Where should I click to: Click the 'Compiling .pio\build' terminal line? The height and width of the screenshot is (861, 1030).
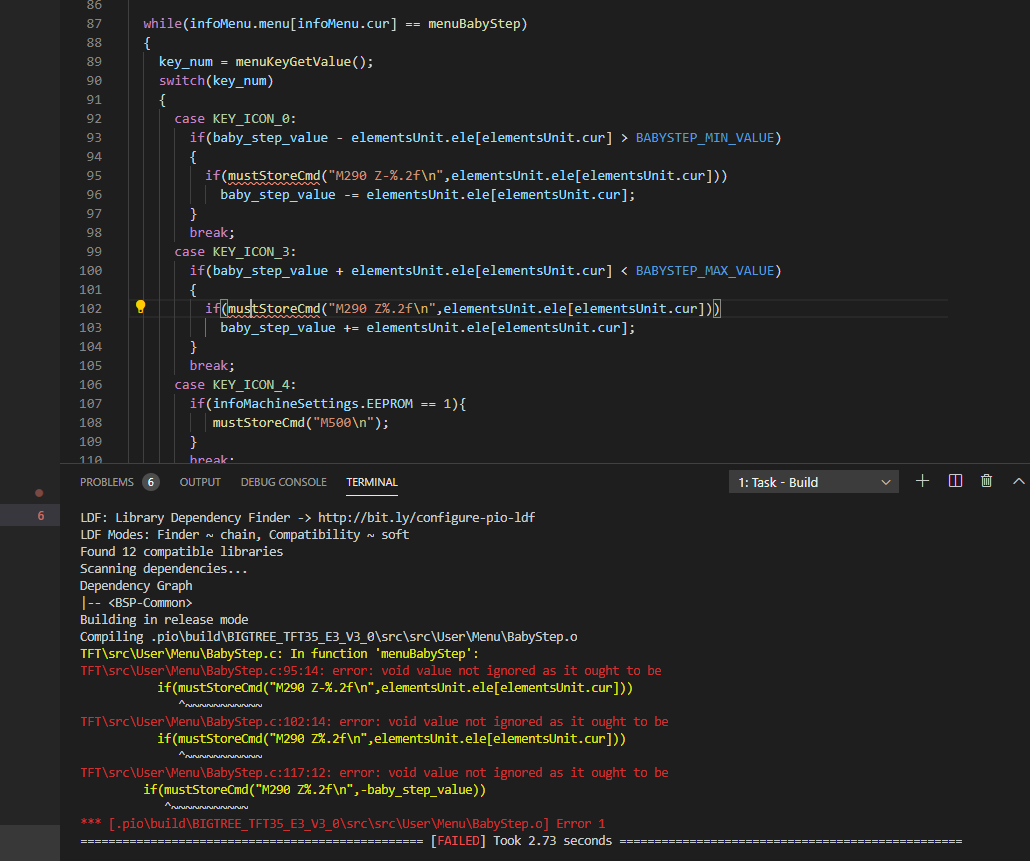328,637
